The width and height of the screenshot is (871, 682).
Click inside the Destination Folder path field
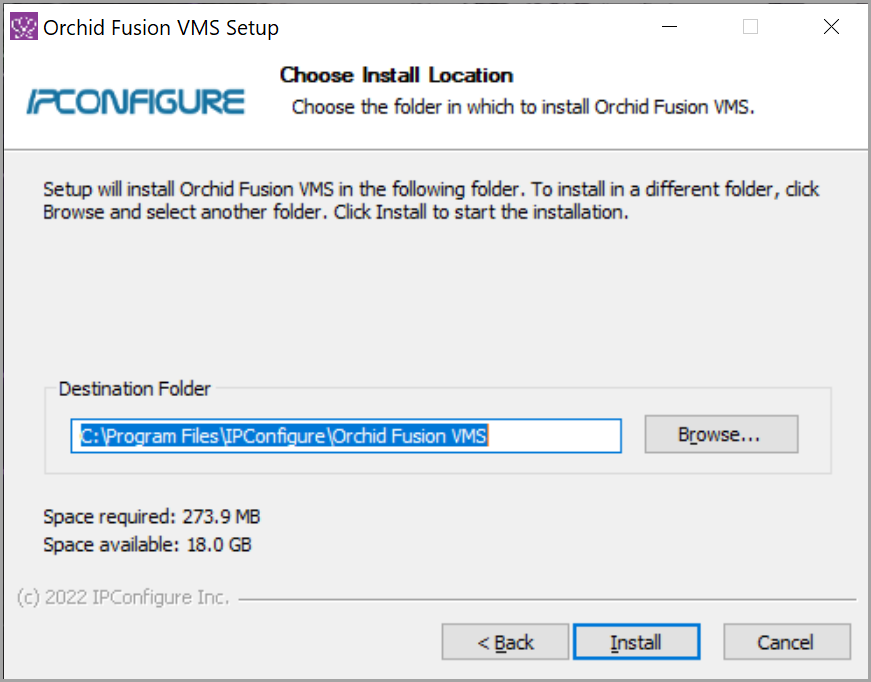tap(345, 435)
